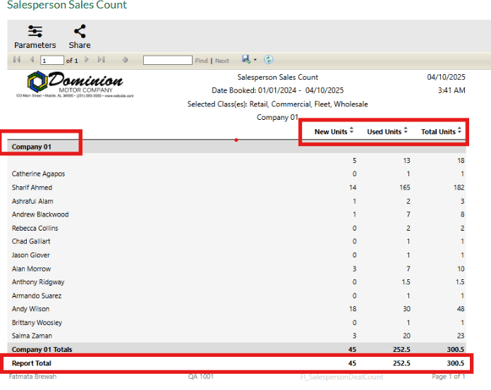Click the export disk icon
491x390 pixels.
tap(246, 59)
